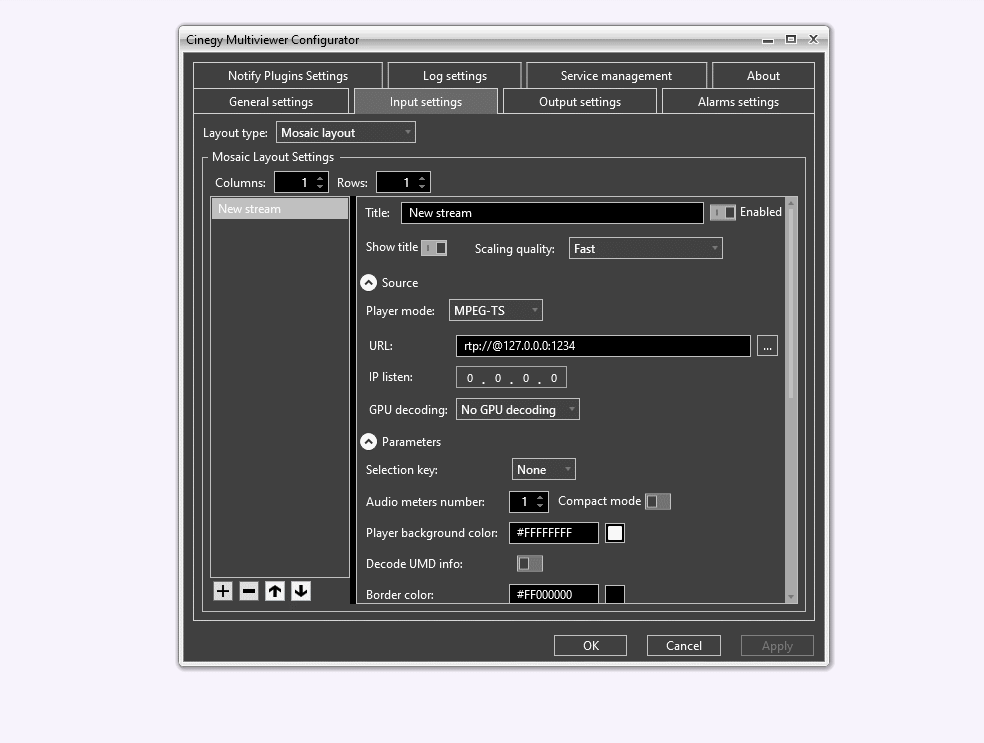This screenshot has width=984, height=743.
Task: Increase the Rows value
Action: (422, 178)
